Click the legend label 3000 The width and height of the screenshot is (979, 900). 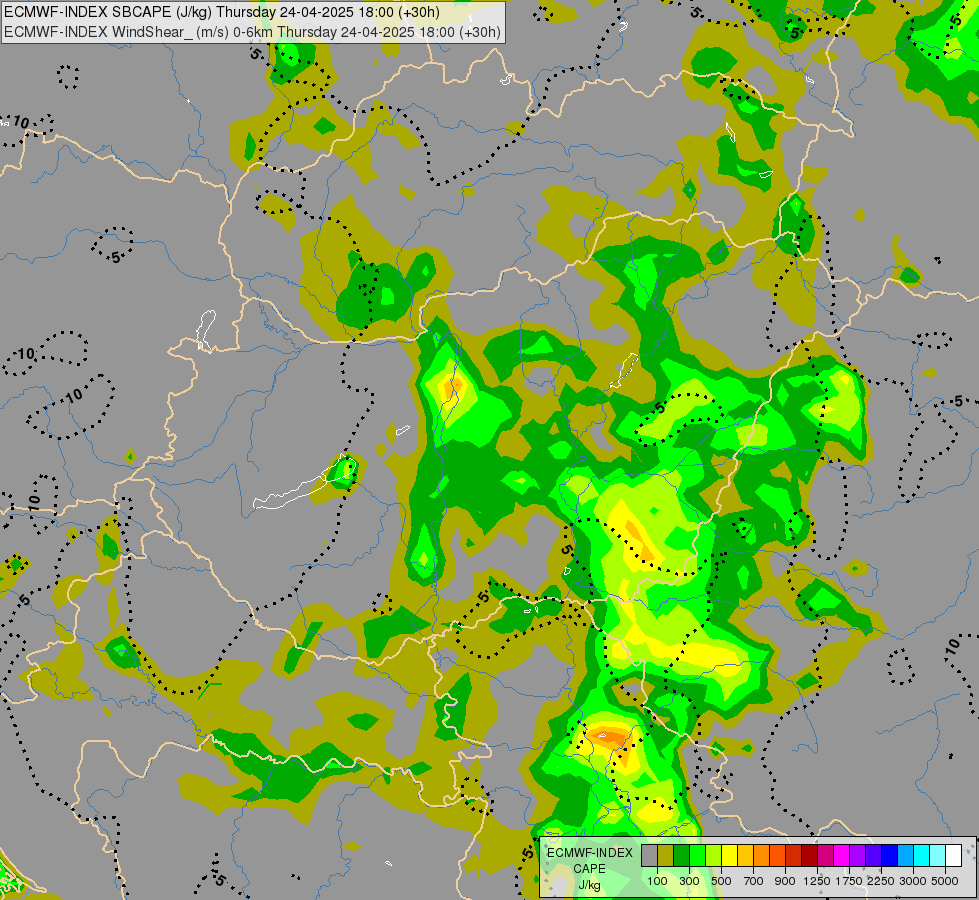(913, 881)
